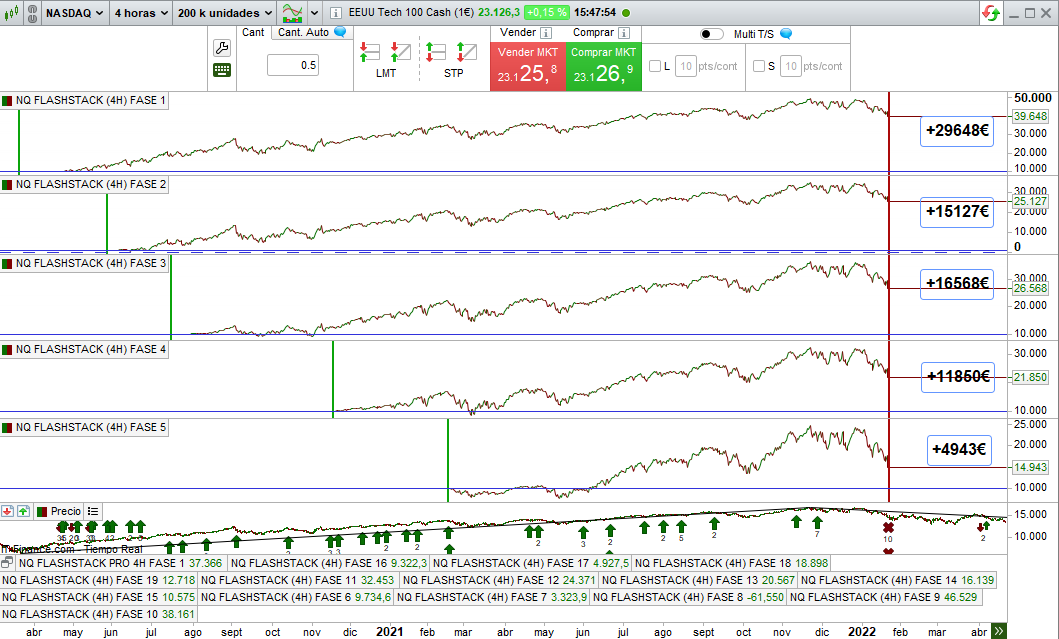The image size is (1059, 639).
Task: Select the Cant tab
Action: [x=253, y=32]
